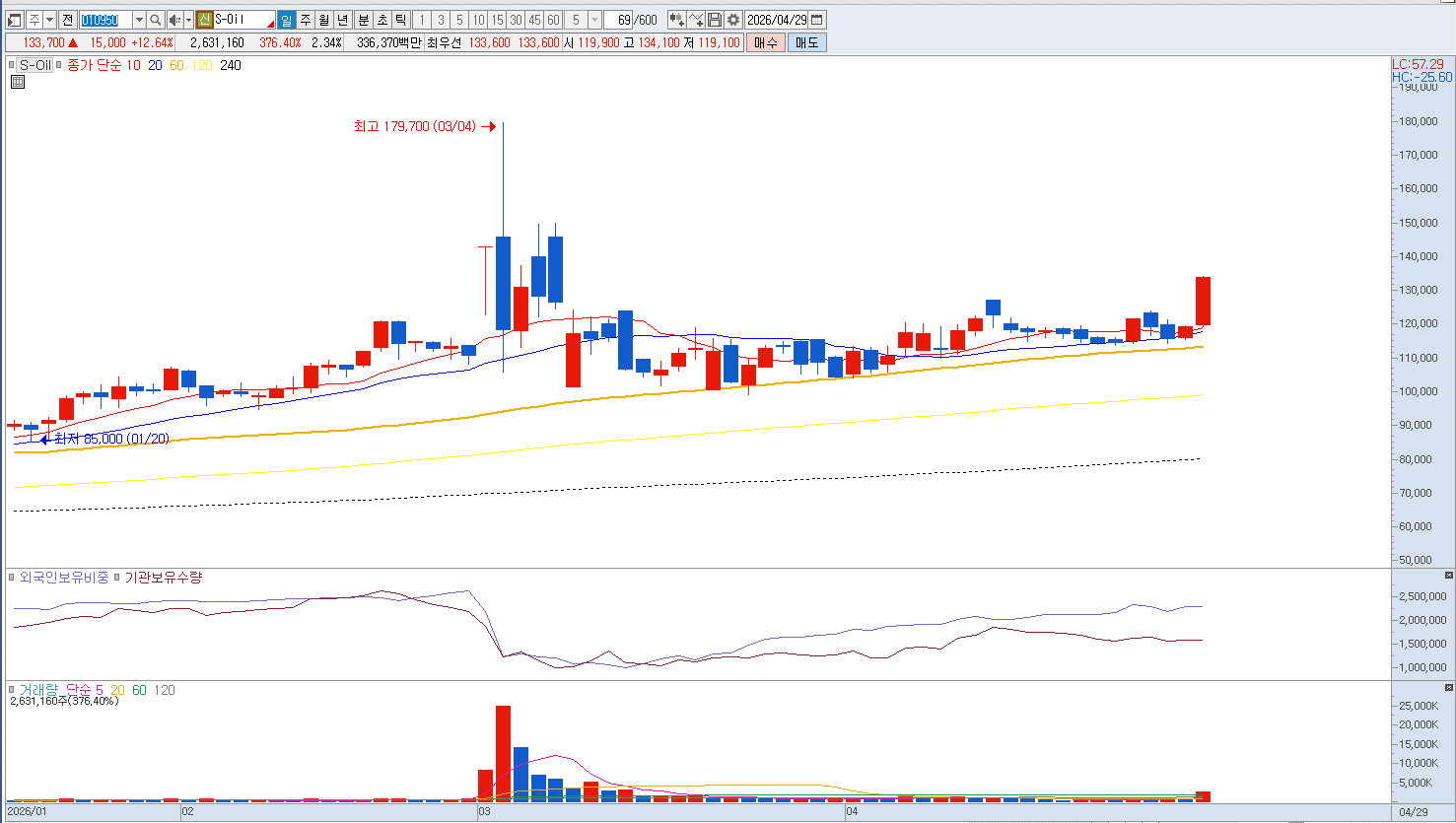Toggle the marker box before 종가 단순
This screenshot has width=1456, height=823.
[59, 65]
